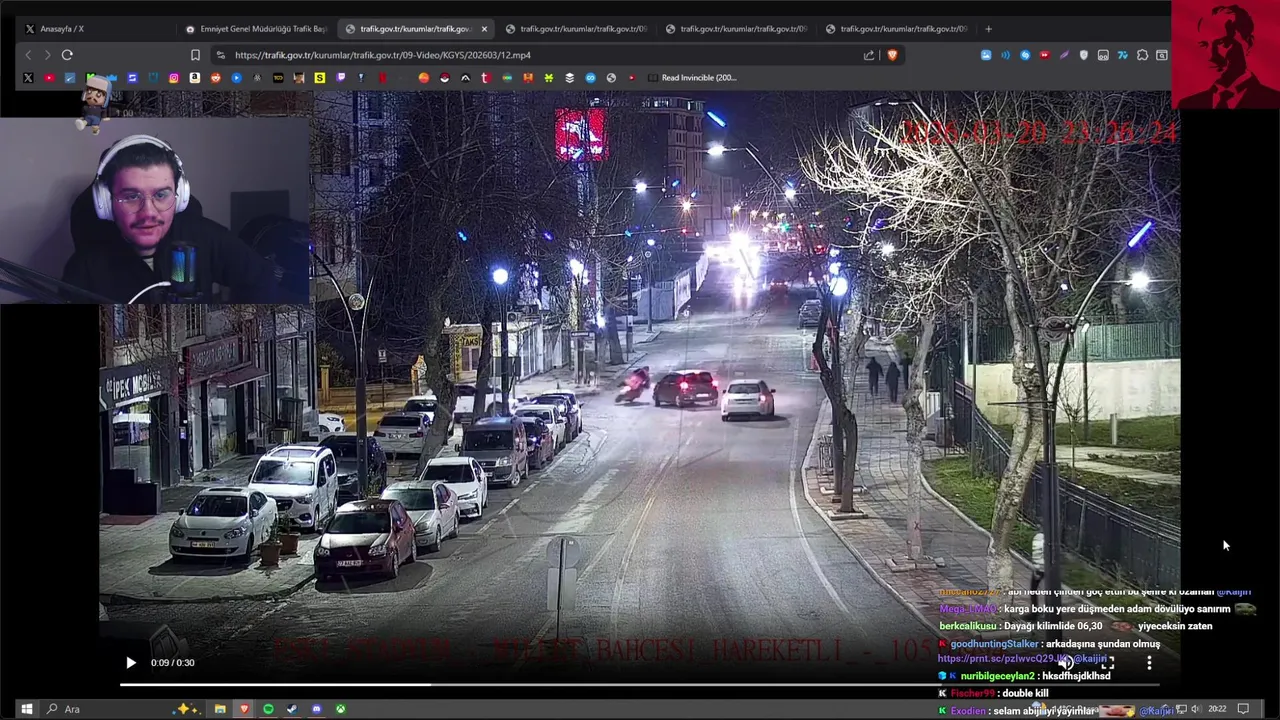Open Brave browser from the taskbar
Image resolution: width=1280 pixels, height=720 pixels.
coord(244,709)
